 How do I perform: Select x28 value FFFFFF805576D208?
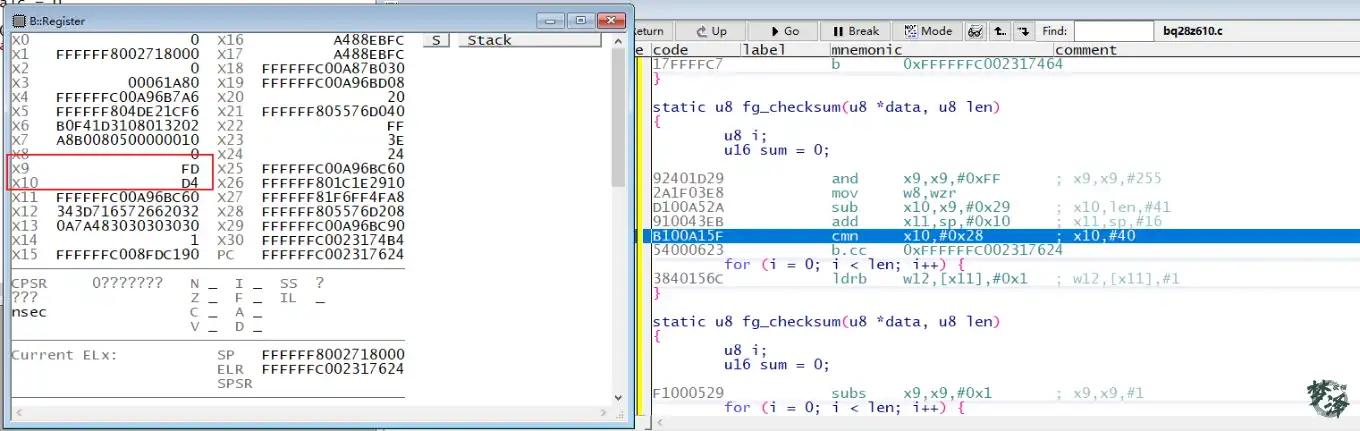333,212
